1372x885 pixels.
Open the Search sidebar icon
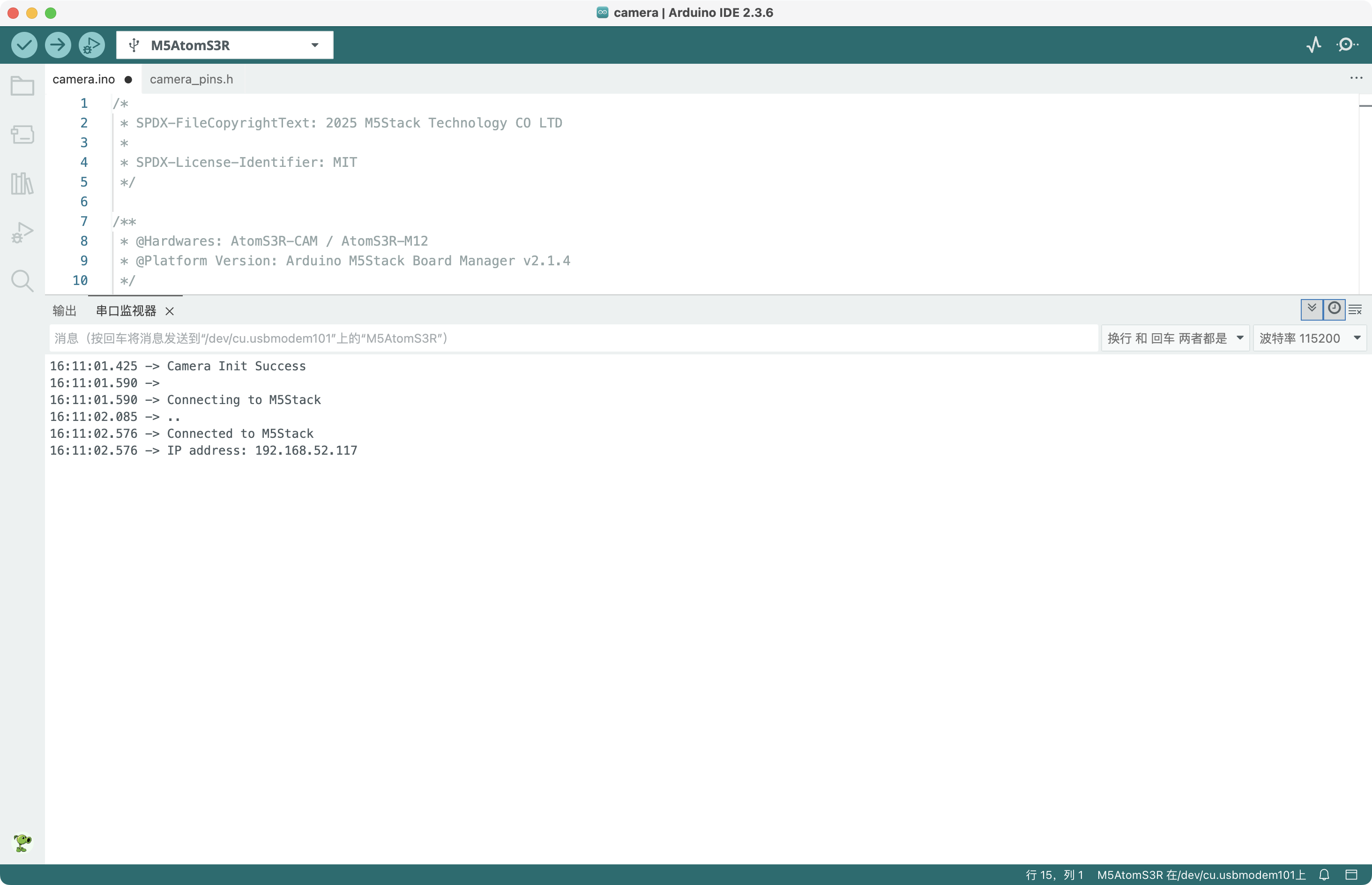22,281
